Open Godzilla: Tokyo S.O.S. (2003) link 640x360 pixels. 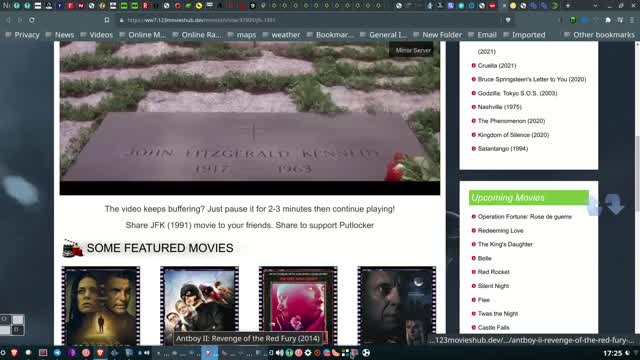coord(517,93)
